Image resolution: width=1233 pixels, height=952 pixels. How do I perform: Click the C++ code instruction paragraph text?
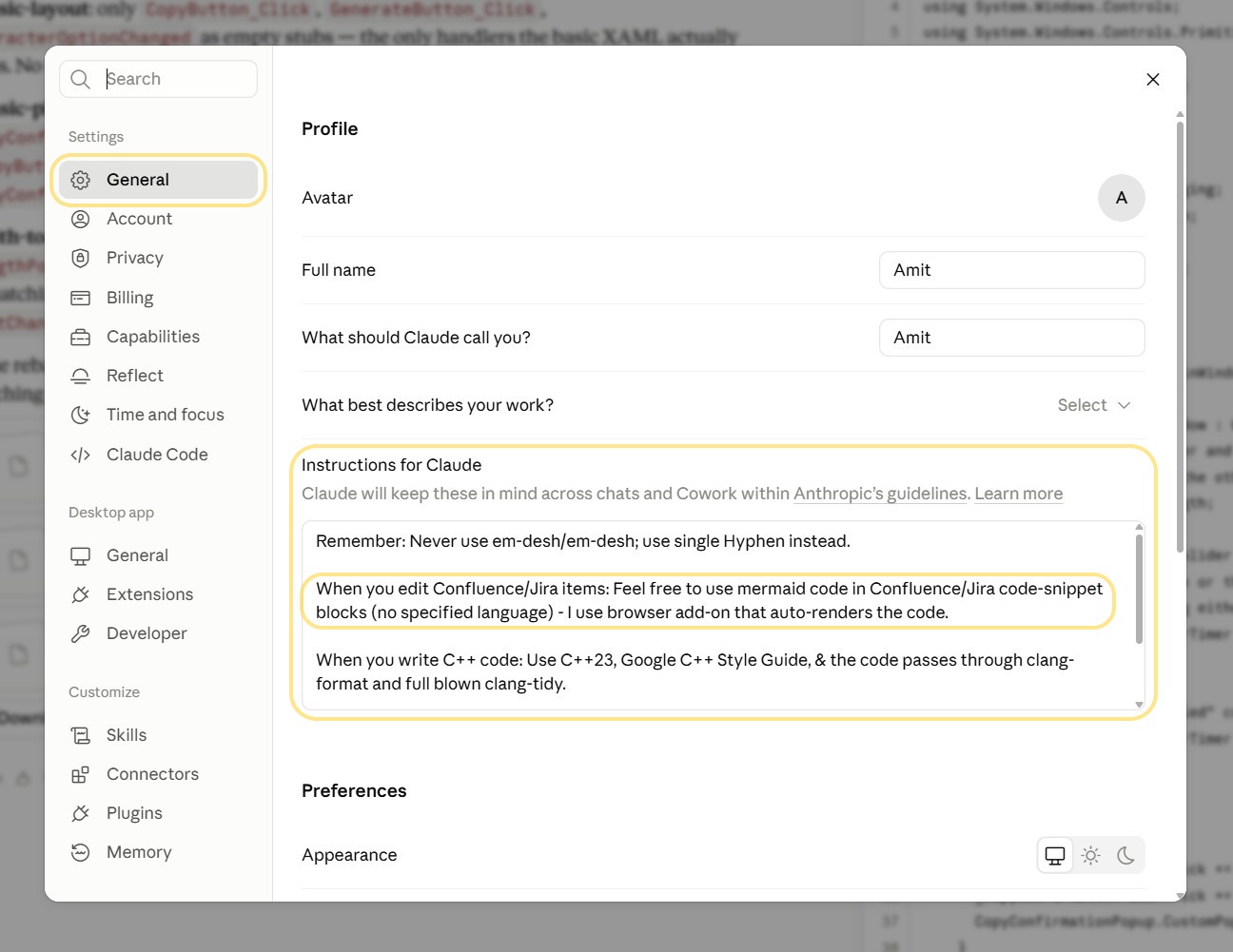pos(695,671)
